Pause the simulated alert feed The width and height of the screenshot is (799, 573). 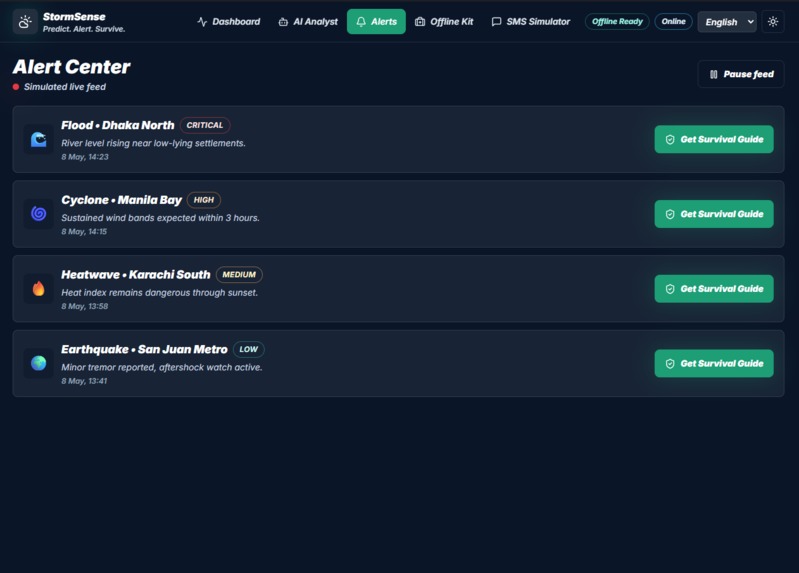point(741,74)
